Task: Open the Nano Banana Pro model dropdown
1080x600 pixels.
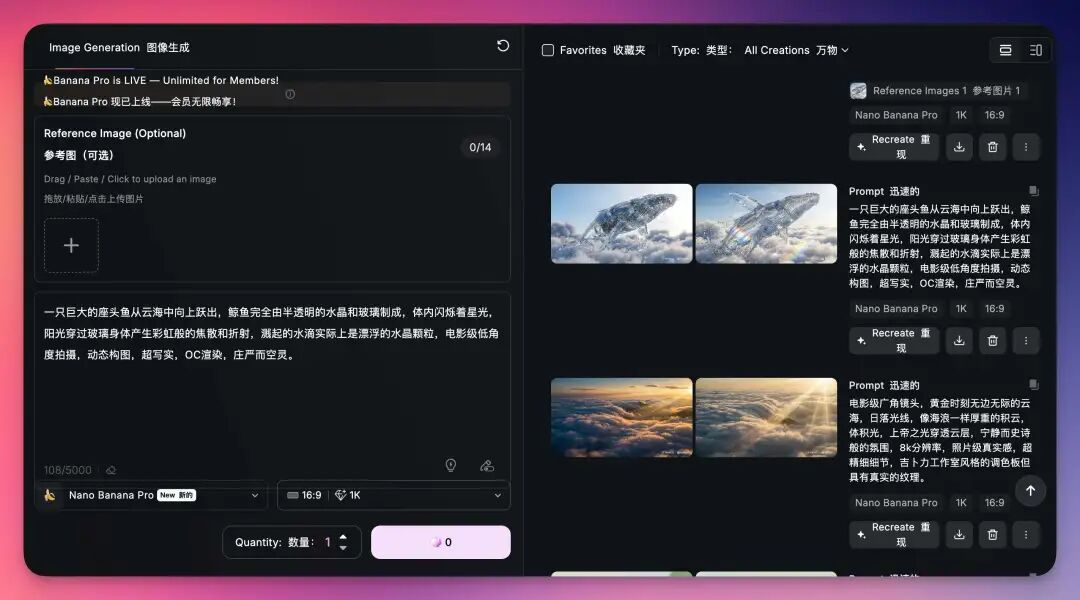Action: pos(150,494)
